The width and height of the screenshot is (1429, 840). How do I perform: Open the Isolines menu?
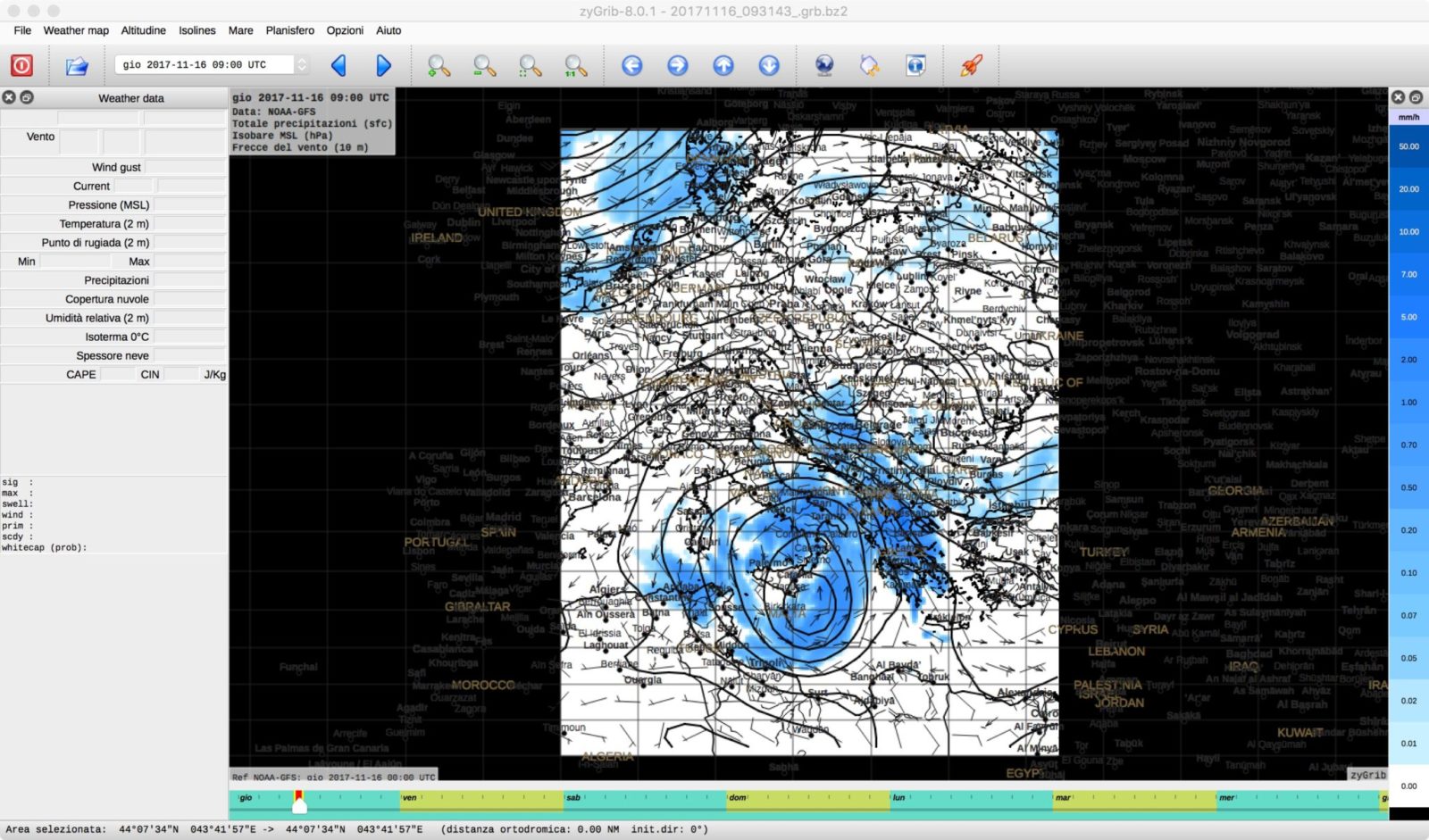pos(197,30)
